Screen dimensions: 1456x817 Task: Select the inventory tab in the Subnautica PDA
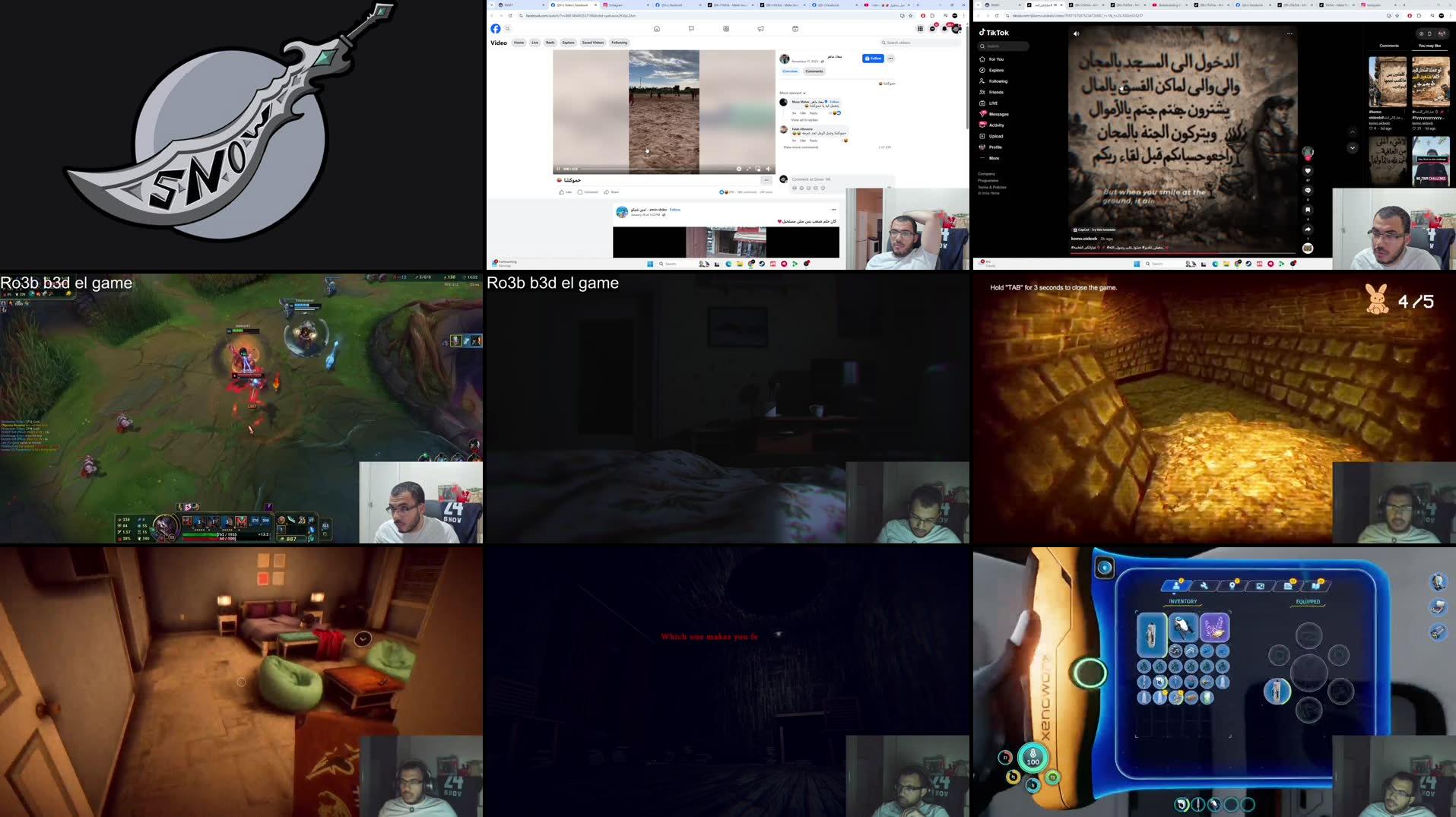pyautogui.click(x=1175, y=586)
